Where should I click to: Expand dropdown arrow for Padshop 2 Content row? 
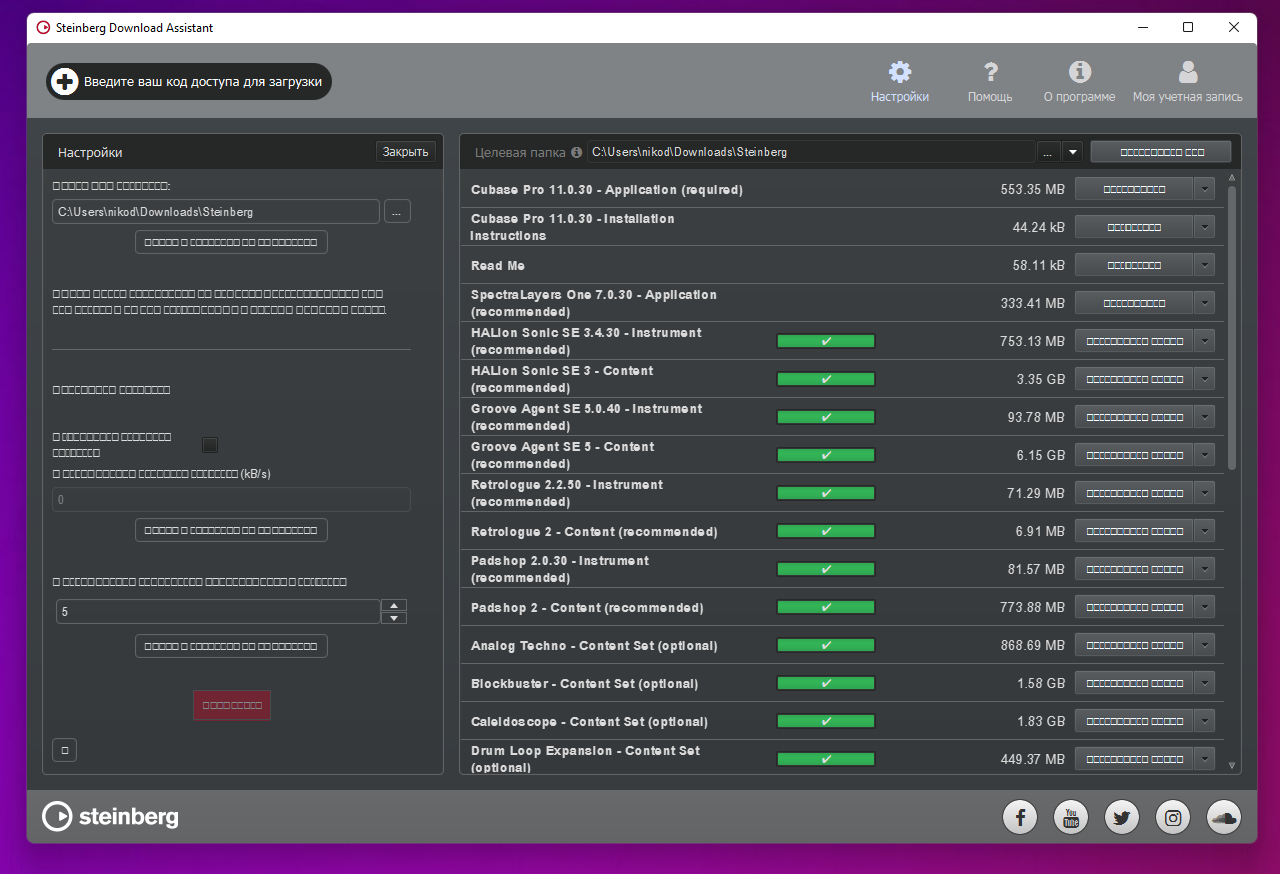[x=1204, y=607]
